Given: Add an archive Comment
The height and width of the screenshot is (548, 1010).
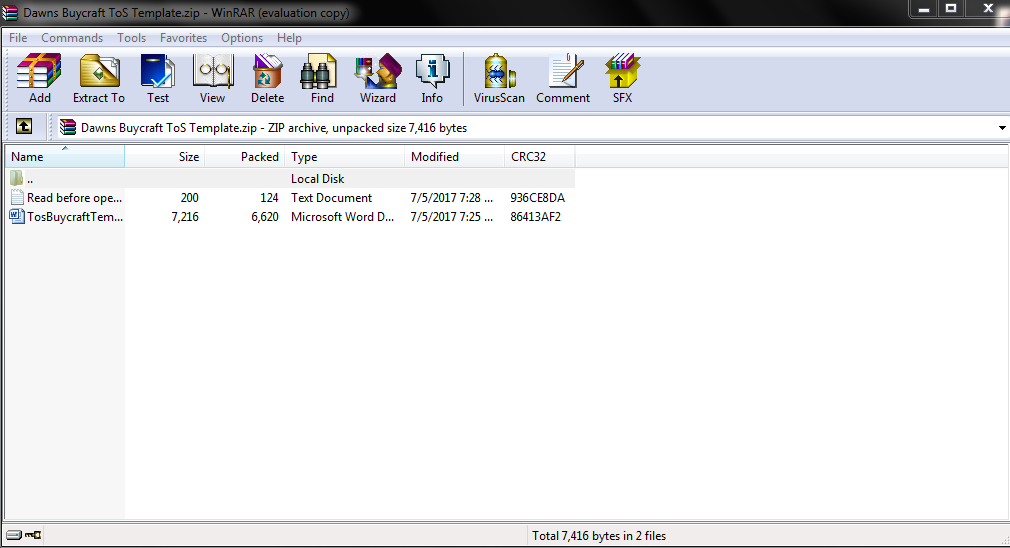Looking at the screenshot, I should 563,79.
